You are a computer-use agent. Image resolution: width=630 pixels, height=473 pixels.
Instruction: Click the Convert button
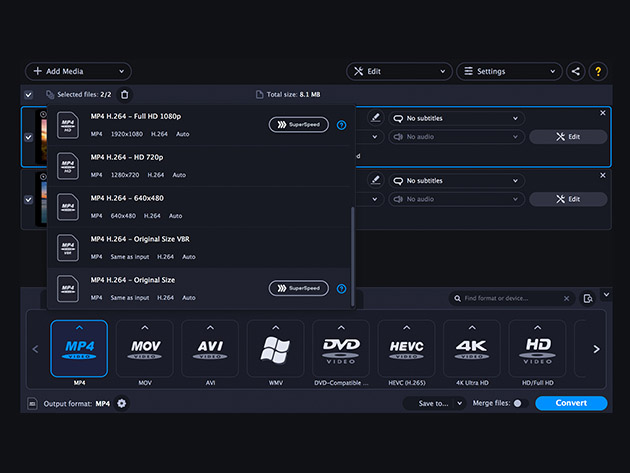(x=571, y=403)
